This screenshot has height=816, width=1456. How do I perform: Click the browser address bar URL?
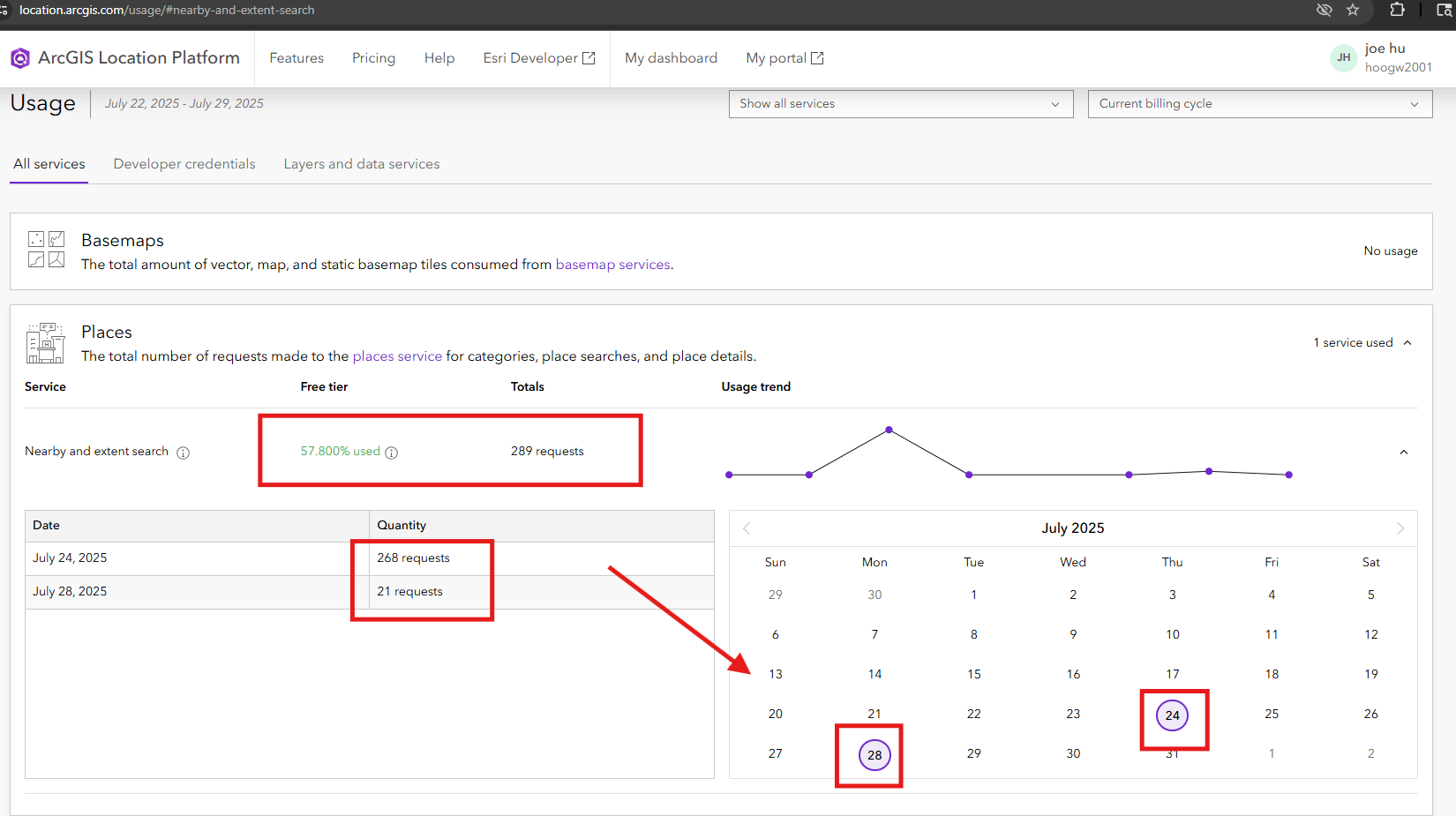167,11
